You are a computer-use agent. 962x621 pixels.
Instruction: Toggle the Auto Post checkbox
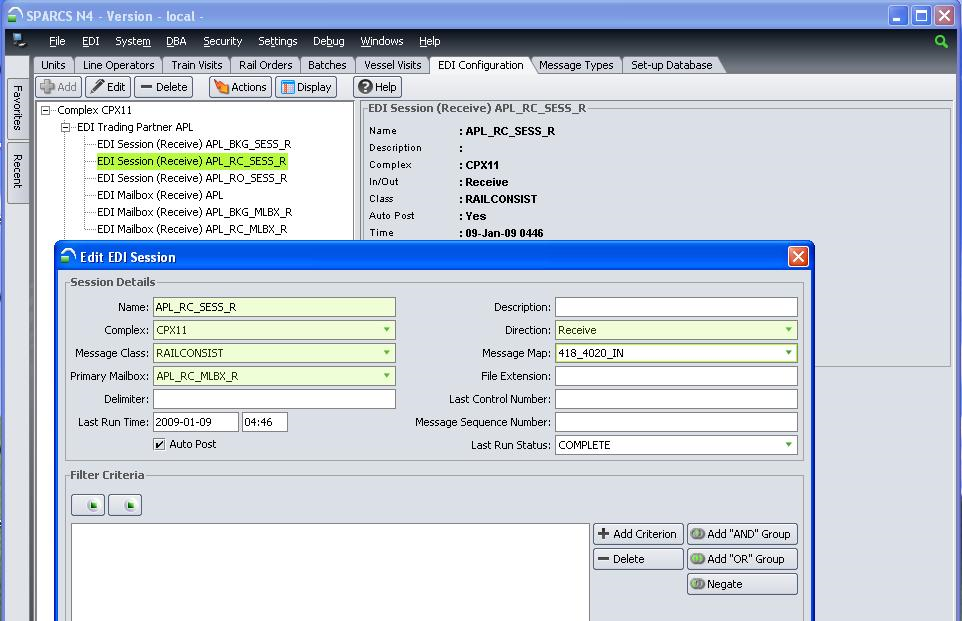[x=160, y=444]
